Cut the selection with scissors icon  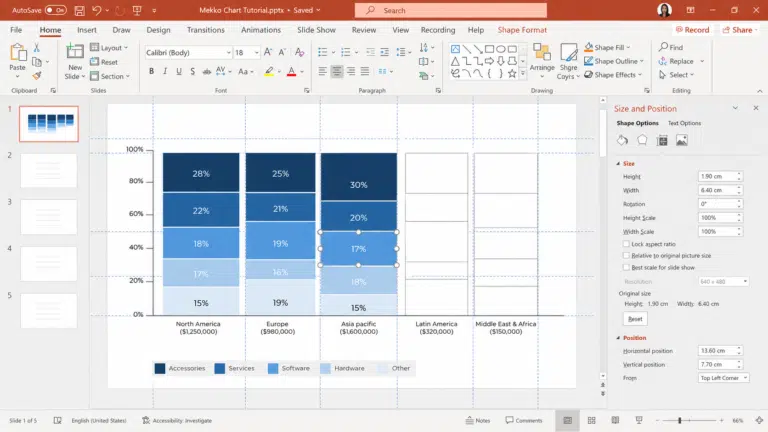[x=36, y=48]
